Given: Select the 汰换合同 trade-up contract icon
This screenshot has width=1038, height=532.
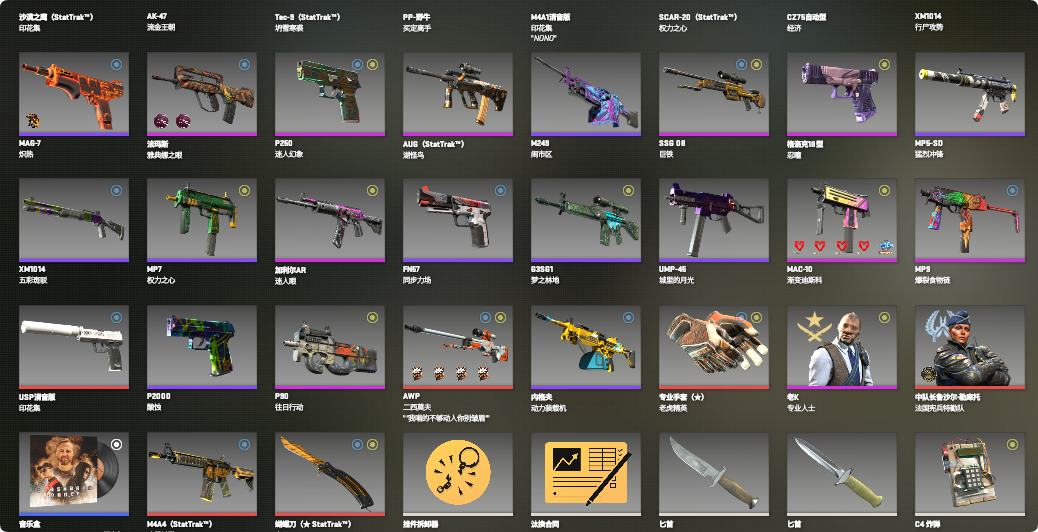Looking at the screenshot, I should click(x=585, y=473).
